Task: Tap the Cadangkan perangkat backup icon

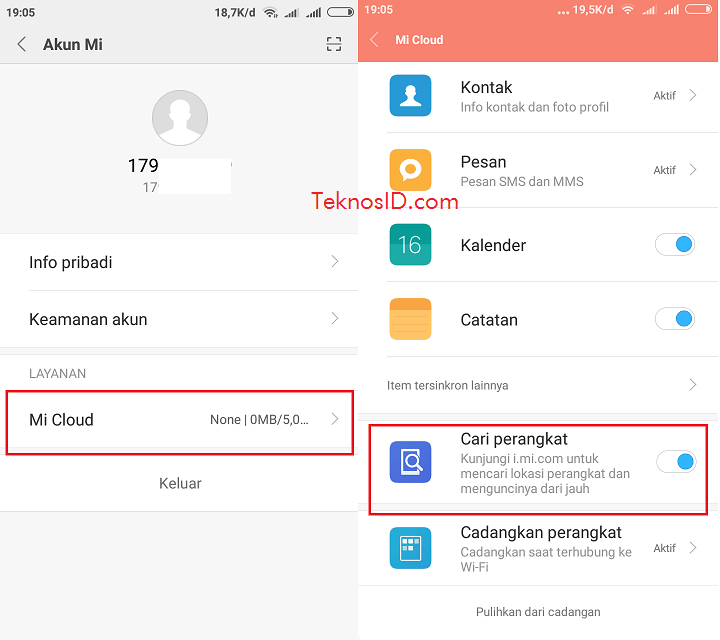Action: [410, 548]
